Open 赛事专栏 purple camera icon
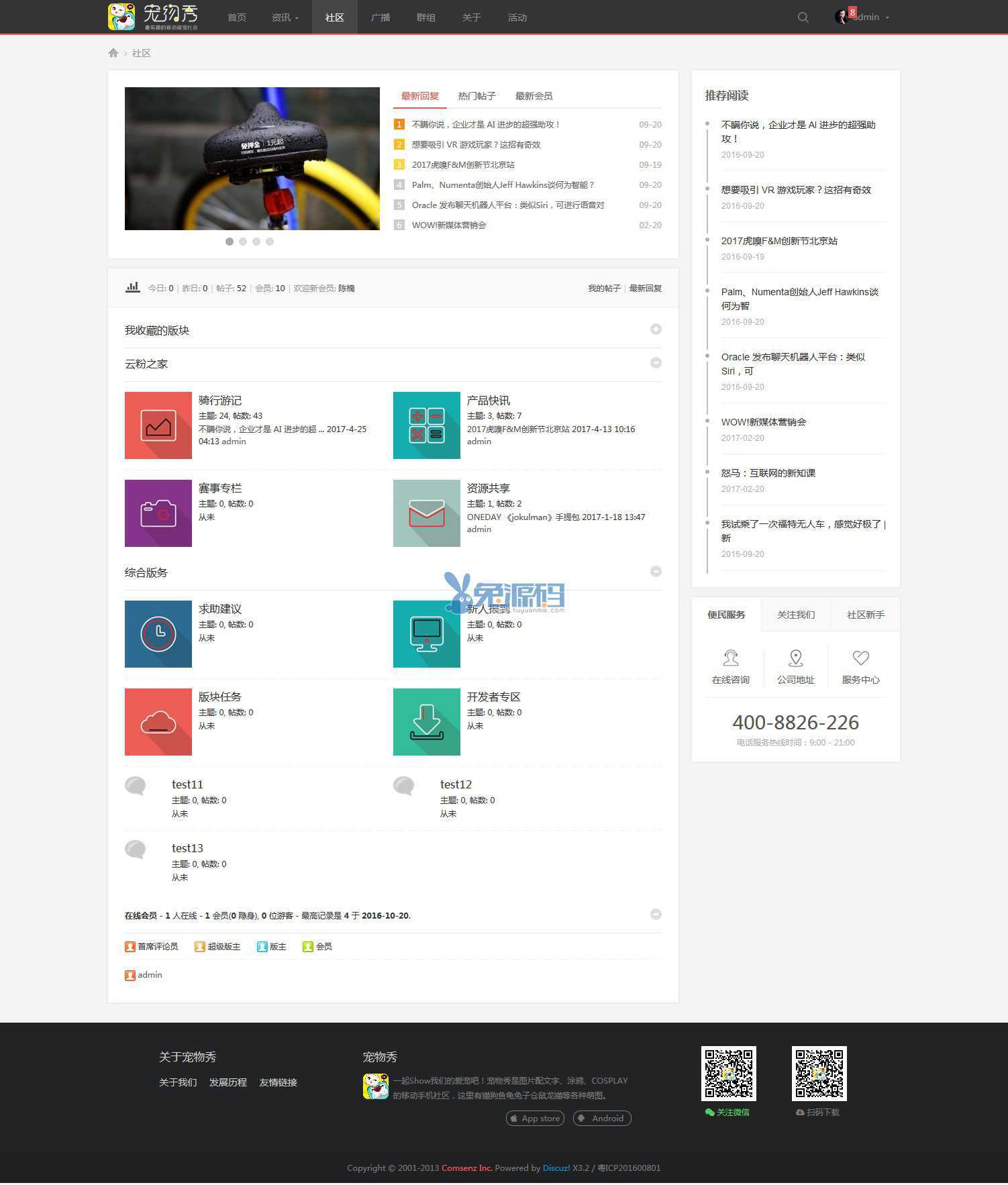Image resolution: width=1008 pixels, height=1185 pixels. tap(158, 513)
